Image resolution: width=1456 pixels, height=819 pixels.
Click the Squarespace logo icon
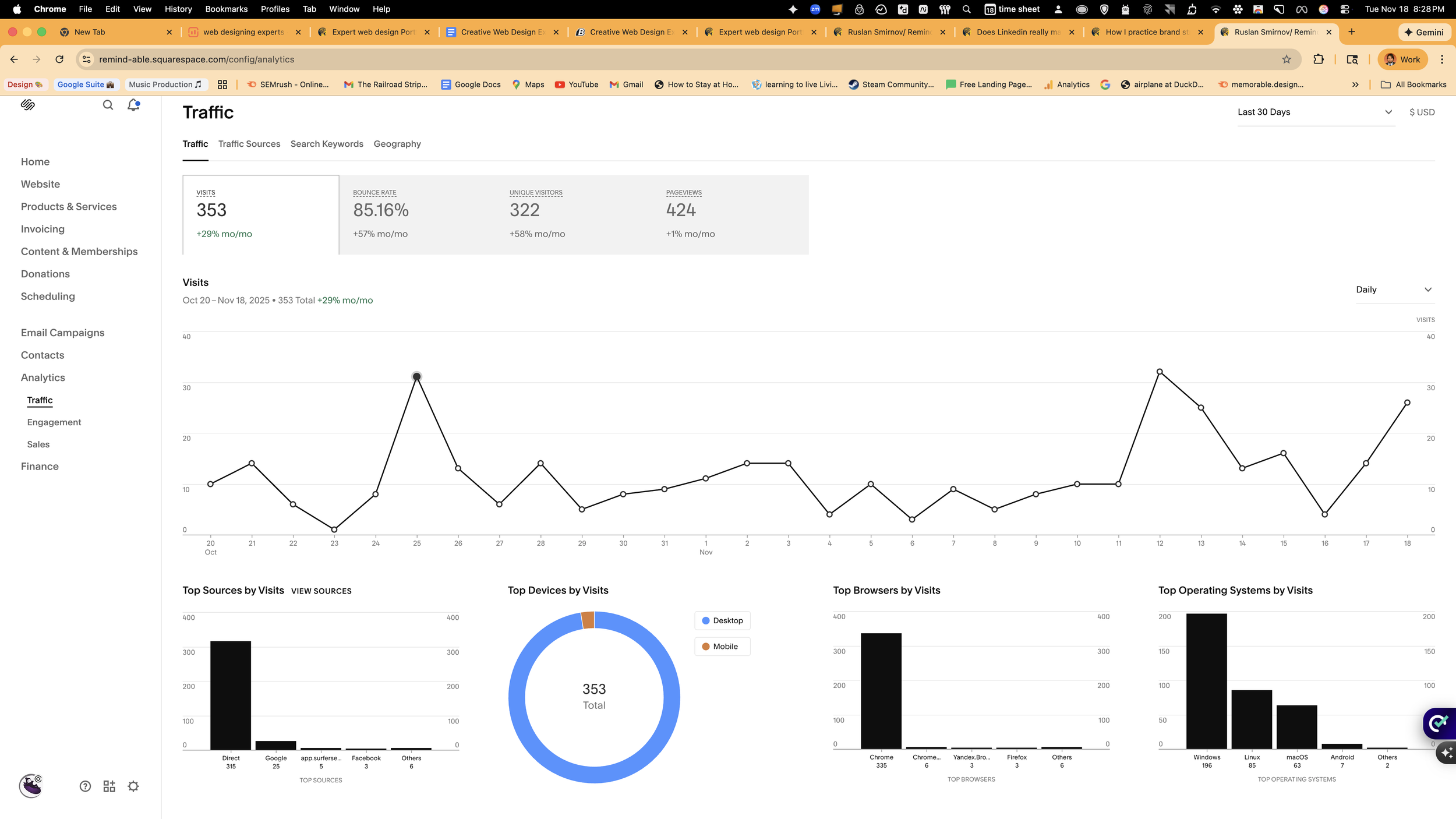(28, 105)
